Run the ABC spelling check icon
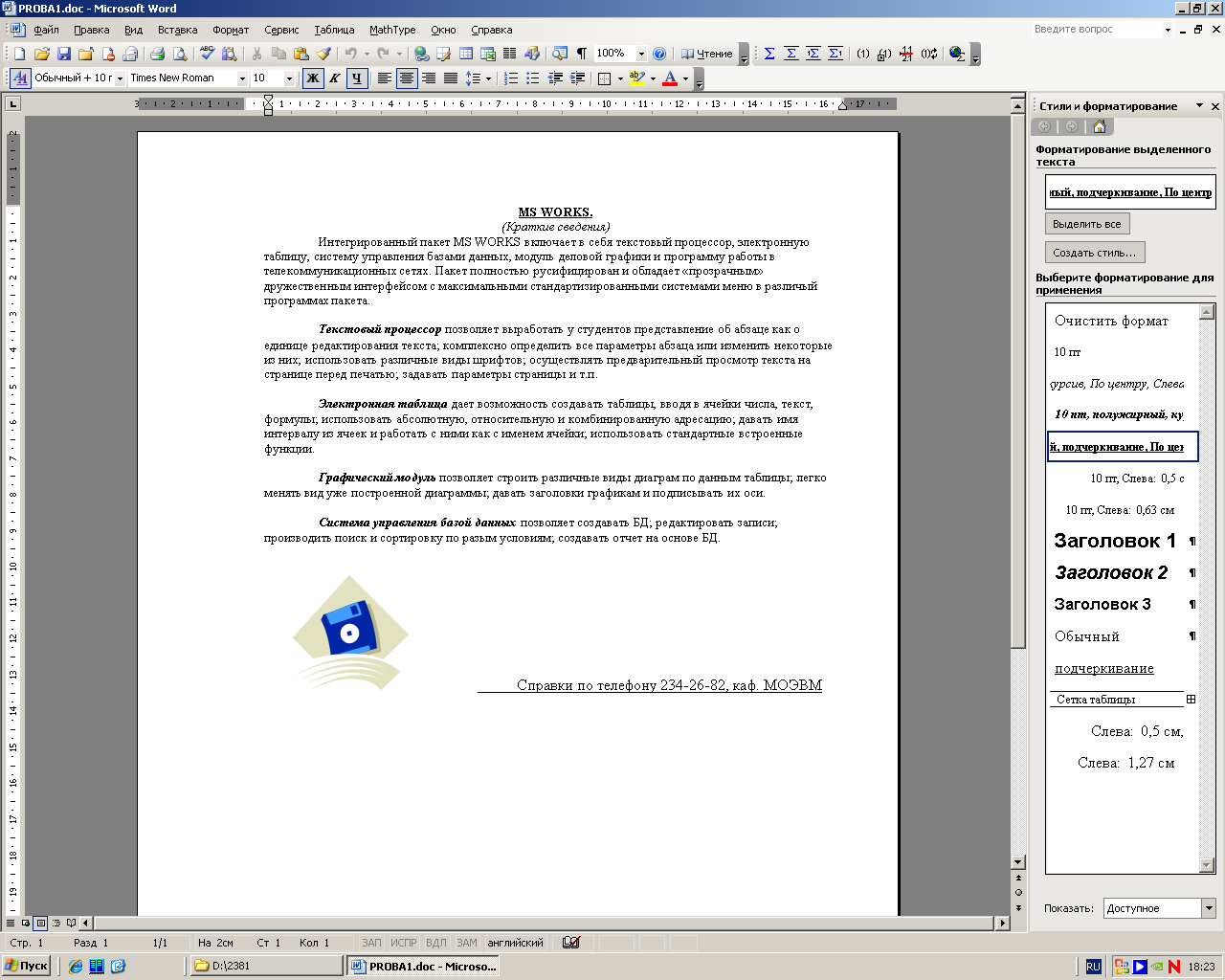1225x980 pixels. pos(208,54)
